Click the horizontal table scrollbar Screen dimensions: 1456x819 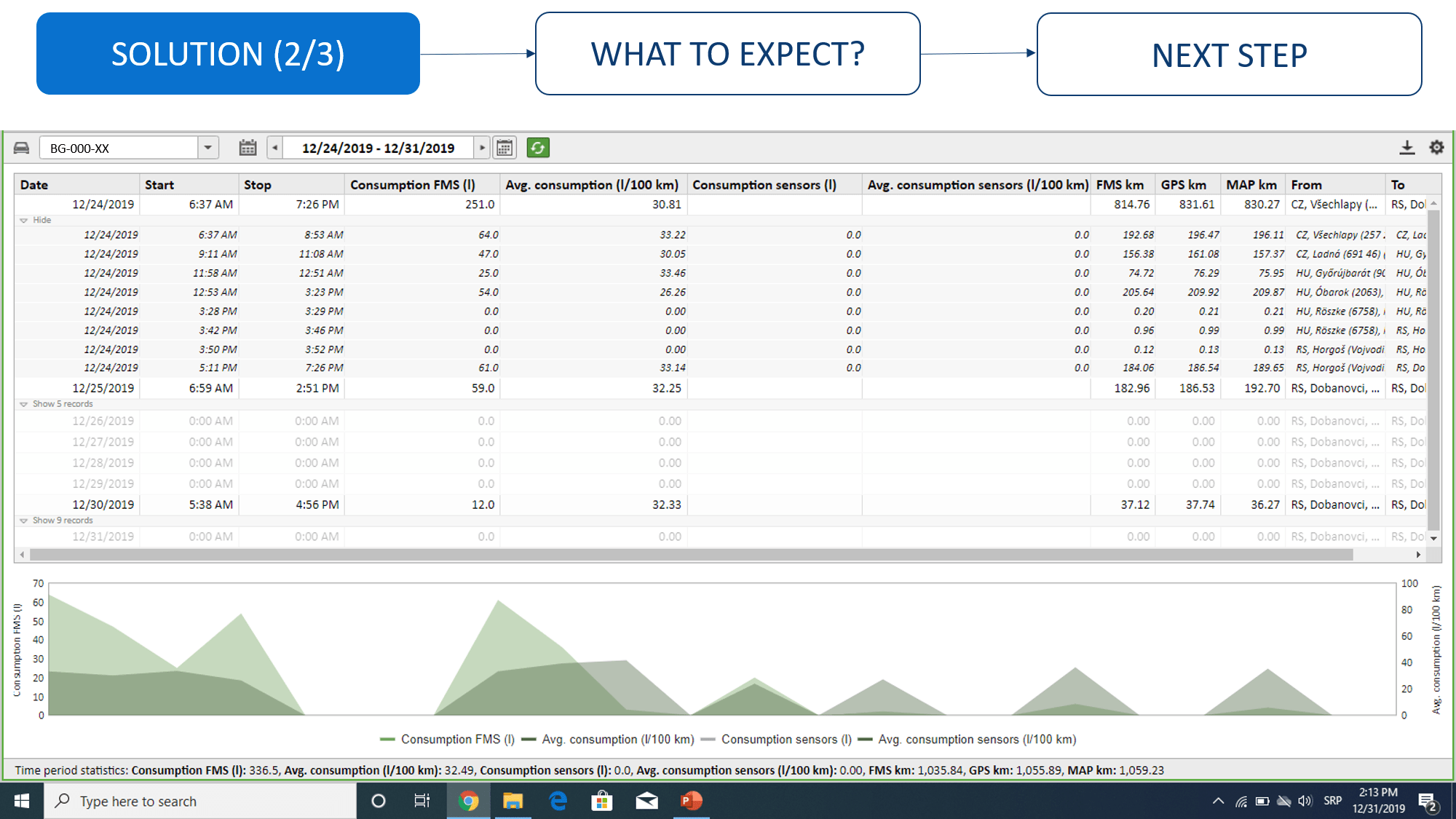coord(690,555)
